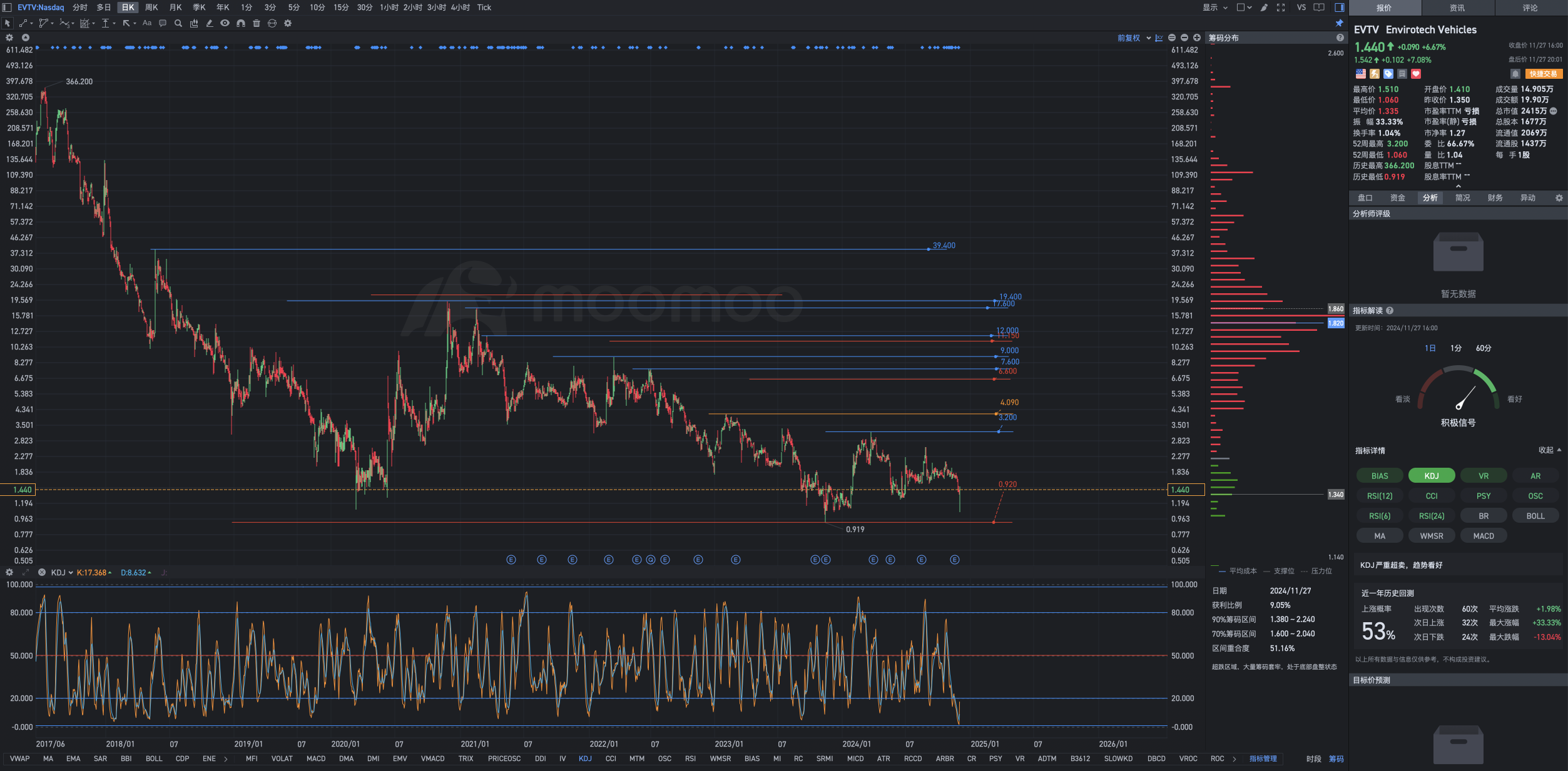Expand the channel drawing tools arrow
The image size is (1568, 771).
tap(52, 23)
